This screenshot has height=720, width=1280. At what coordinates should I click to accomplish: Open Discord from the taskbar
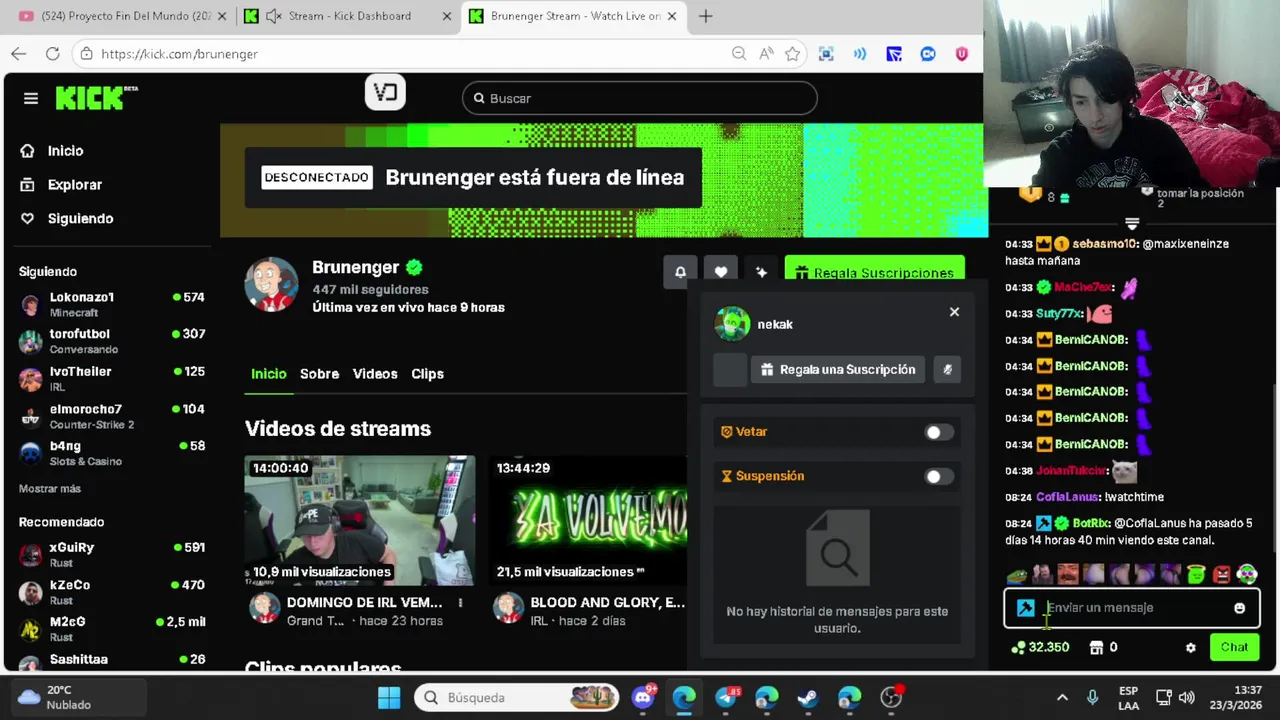click(643, 697)
